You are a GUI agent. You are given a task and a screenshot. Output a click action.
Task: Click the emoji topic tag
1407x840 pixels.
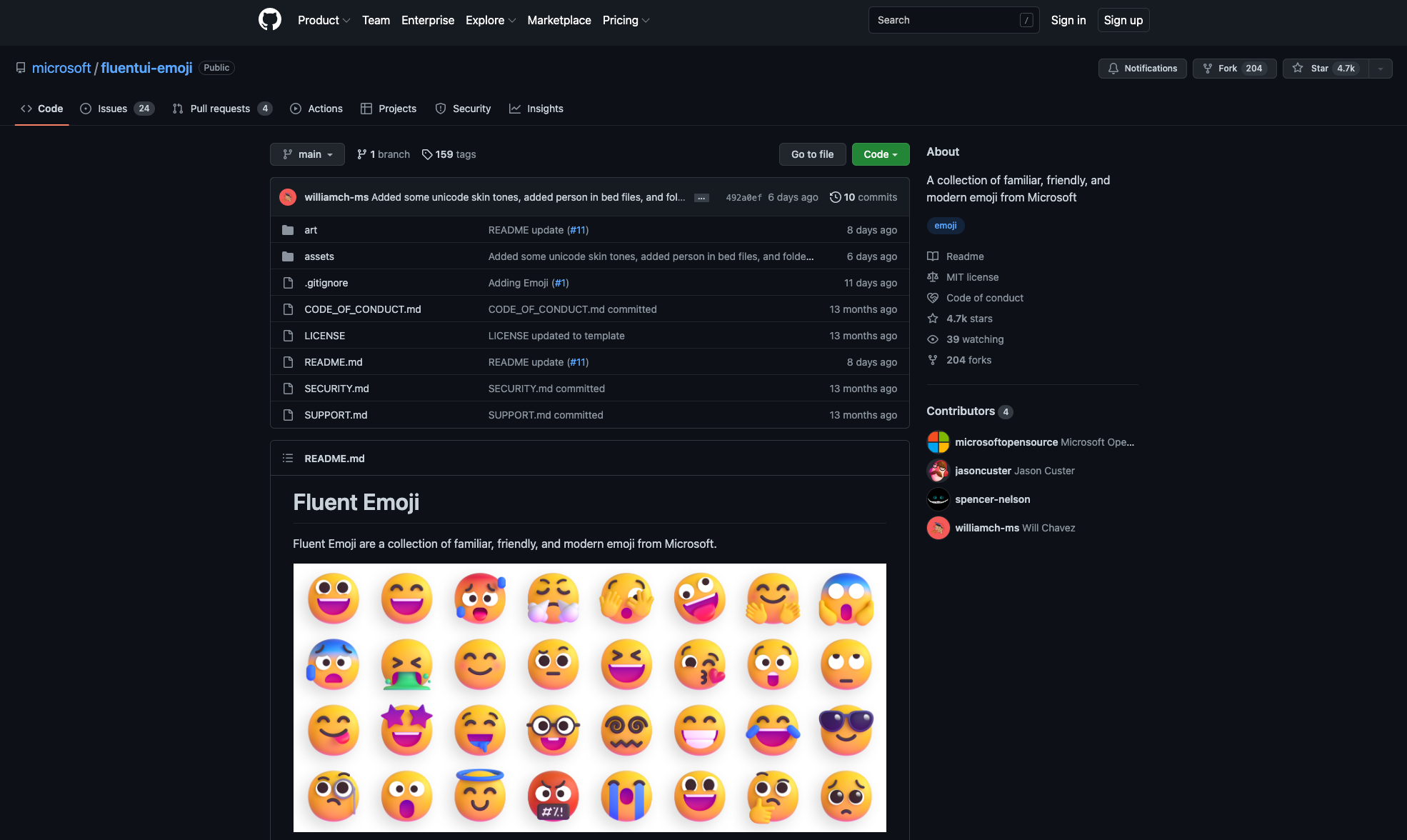pos(945,226)
